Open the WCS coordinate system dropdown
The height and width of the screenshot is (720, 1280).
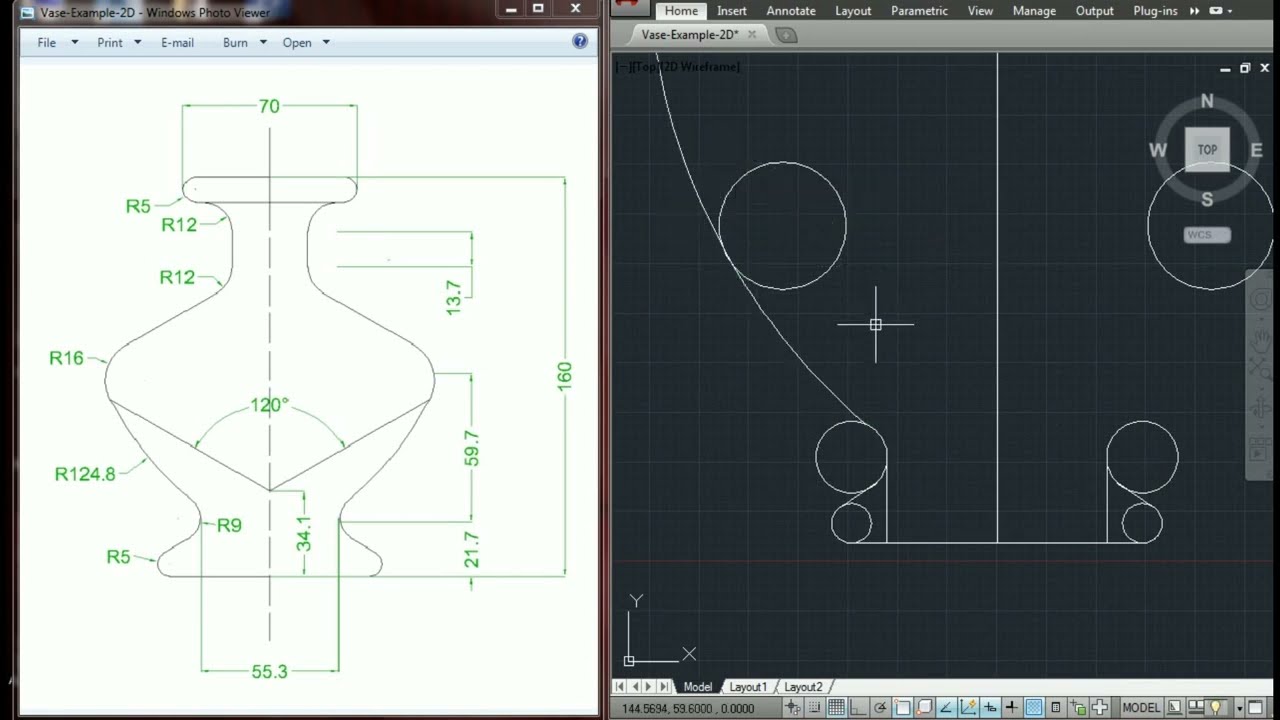1207,235
